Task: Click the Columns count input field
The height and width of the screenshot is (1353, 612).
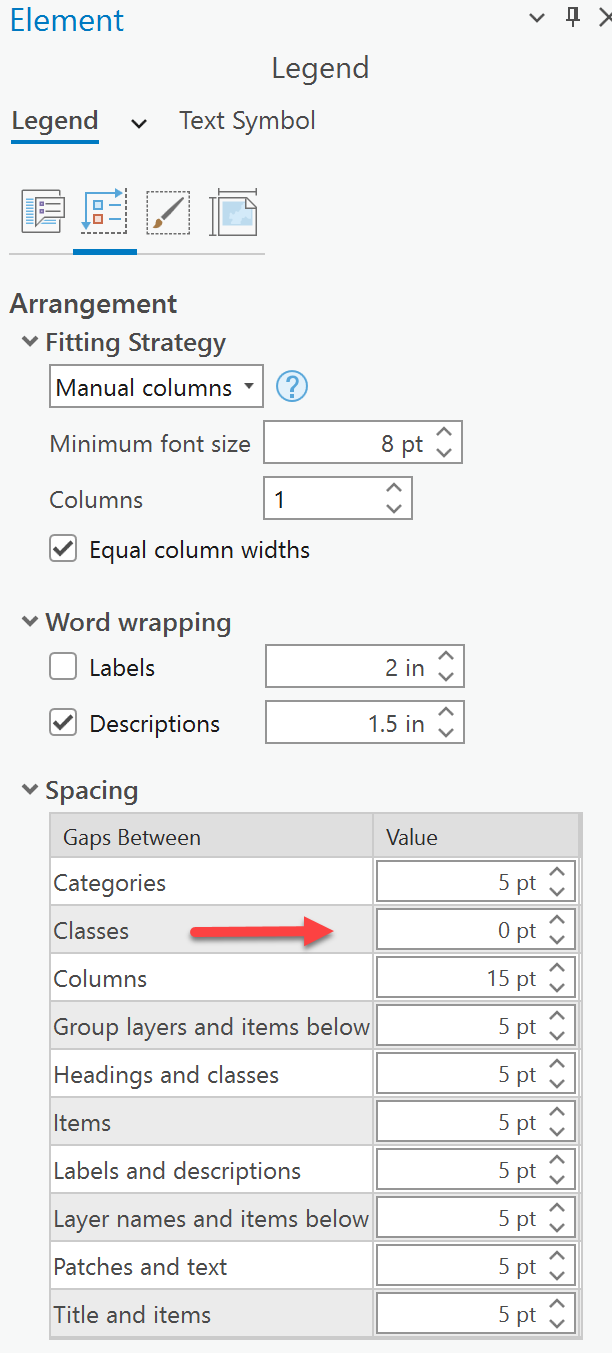Action: coord(323,499)
